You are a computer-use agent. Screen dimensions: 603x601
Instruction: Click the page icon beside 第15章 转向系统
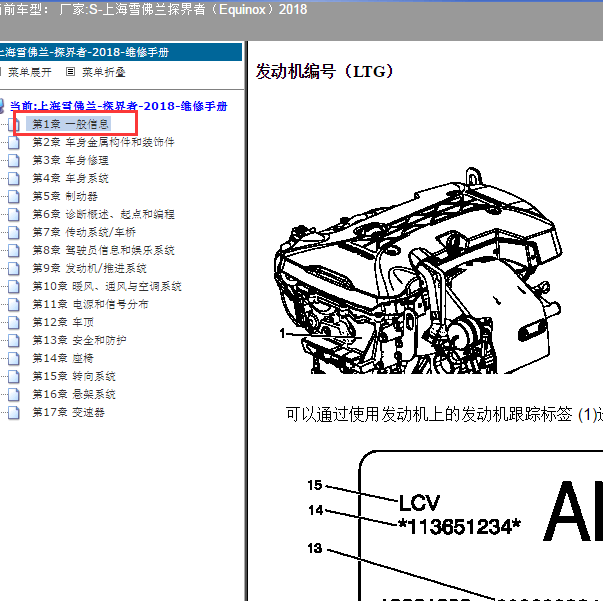(x=14, y=376)
